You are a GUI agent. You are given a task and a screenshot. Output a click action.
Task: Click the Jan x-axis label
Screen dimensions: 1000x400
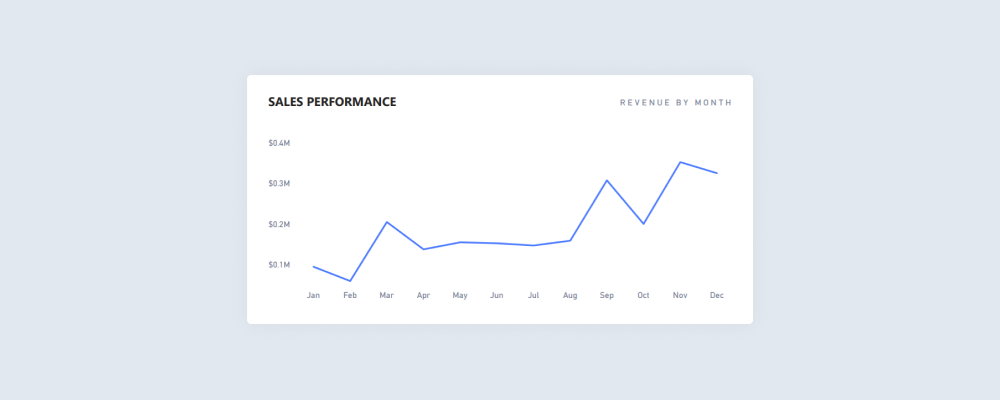point(313,296)
